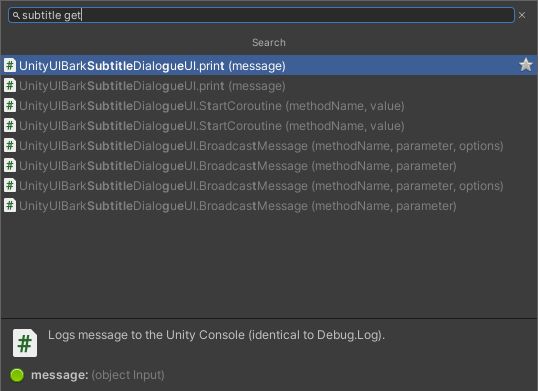Pick last BroadcastMessage (methodName, parameter, options) entry
The width and height of the screenshot is (538, 391).
click(x=269, y=186)
